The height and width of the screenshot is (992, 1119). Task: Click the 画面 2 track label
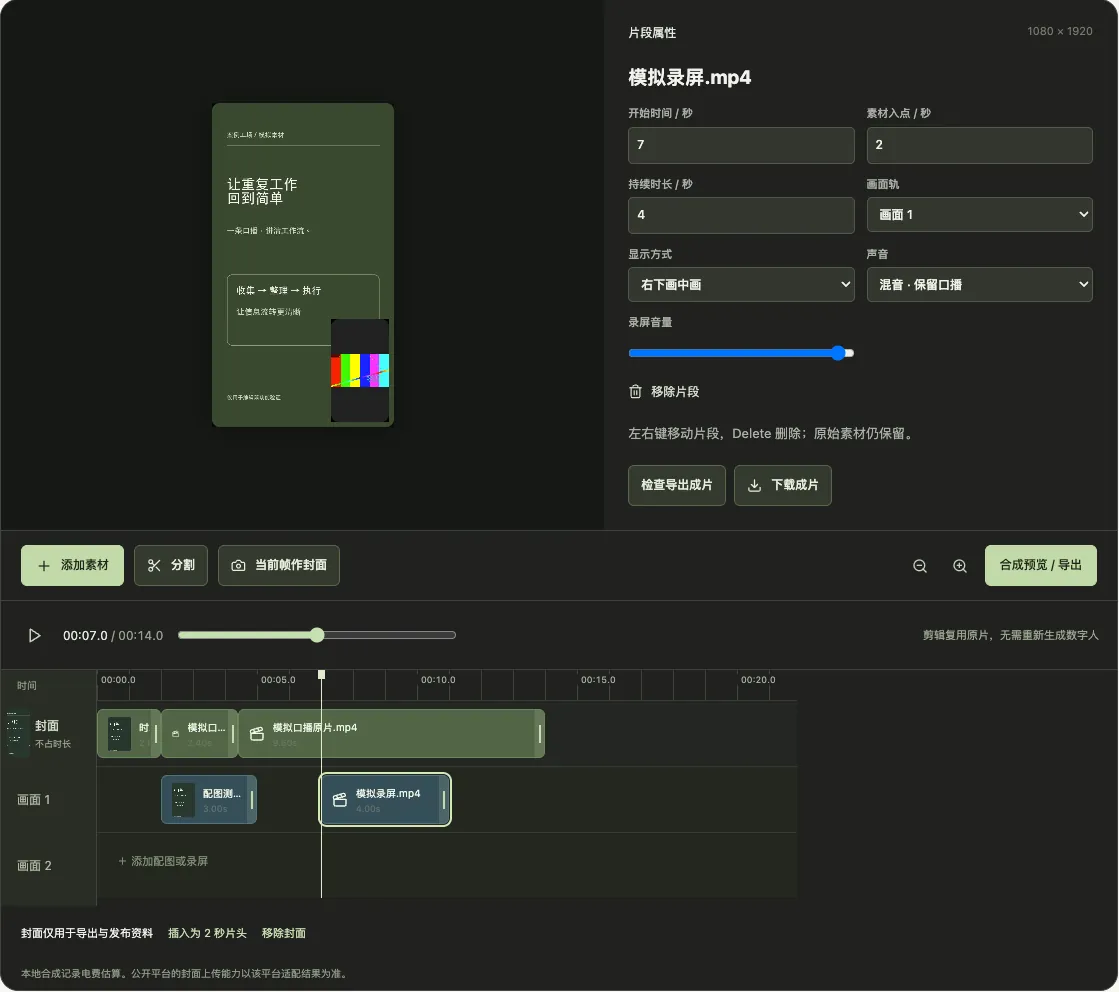[34, 866]
